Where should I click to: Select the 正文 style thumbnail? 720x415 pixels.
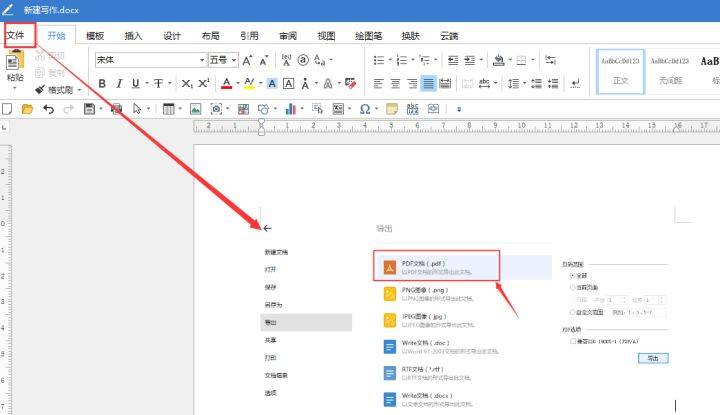pyautogui.click(x=620, y=72)
